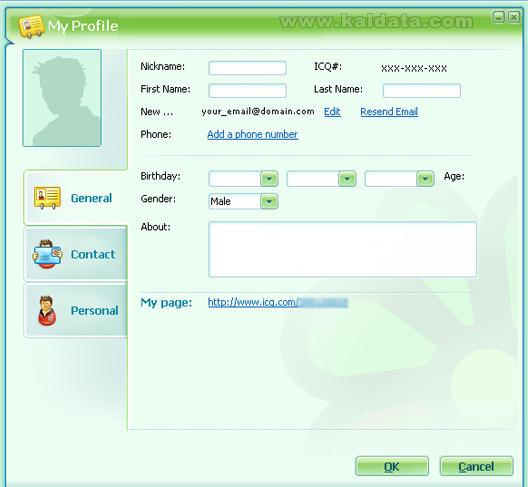Click the Age: label
The width and height of the screenshot is (528, 487).
[454, 176]
